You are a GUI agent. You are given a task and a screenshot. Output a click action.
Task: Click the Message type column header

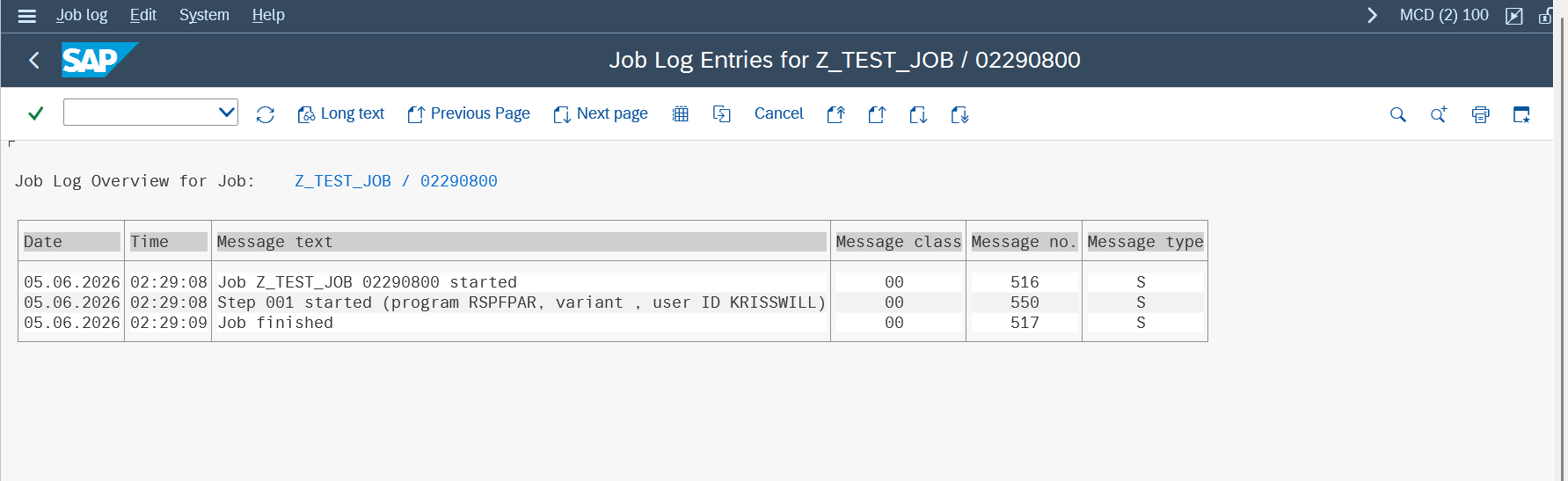pyautogui.click(x=1145, y=242)
